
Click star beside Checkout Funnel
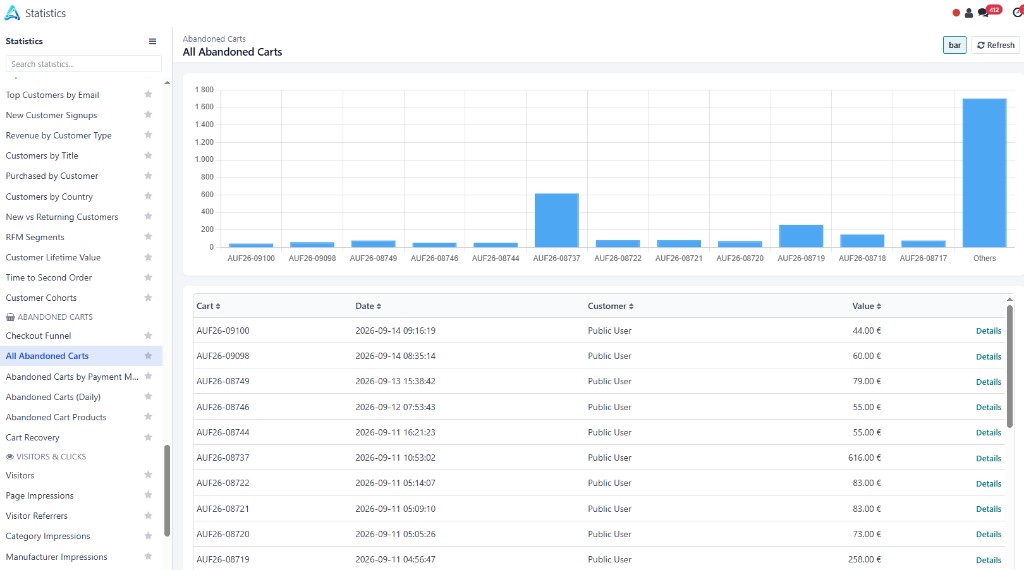pyautogui.click(x=148, y=336)
